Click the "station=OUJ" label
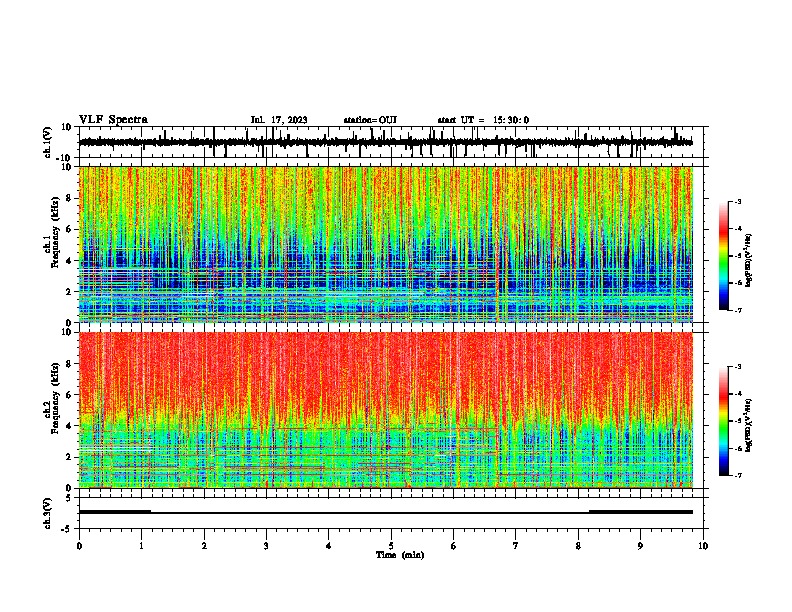 pos(370,120)
